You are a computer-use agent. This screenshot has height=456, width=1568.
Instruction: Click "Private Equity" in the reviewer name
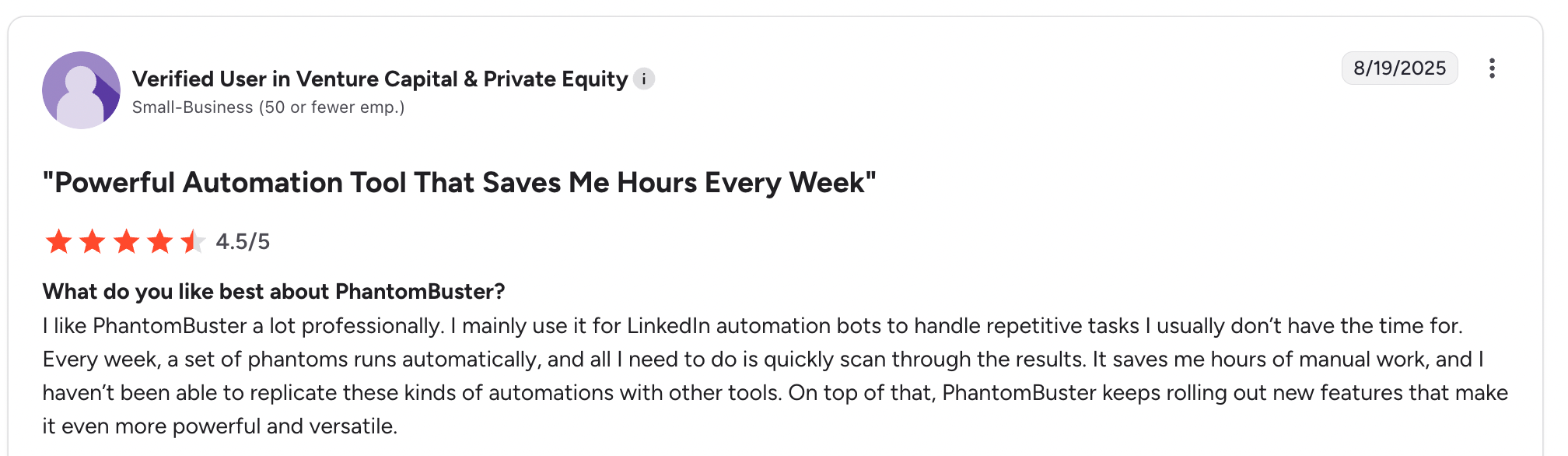coord(555,79)
